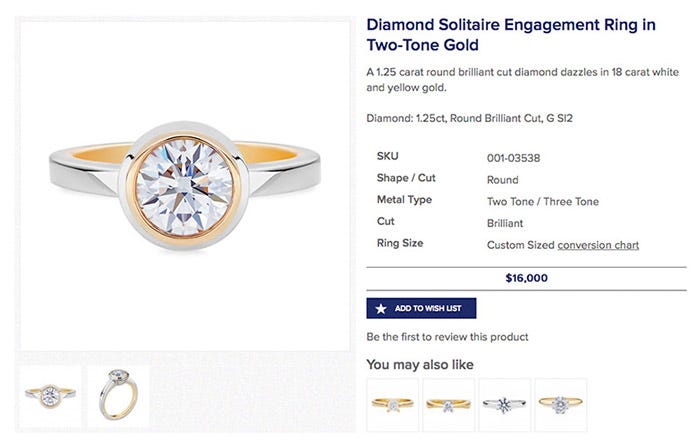The width and height of the screenshot is (700, 448).
Task: Open the second 'You may also like' ring
Action: tap(449, 404)
